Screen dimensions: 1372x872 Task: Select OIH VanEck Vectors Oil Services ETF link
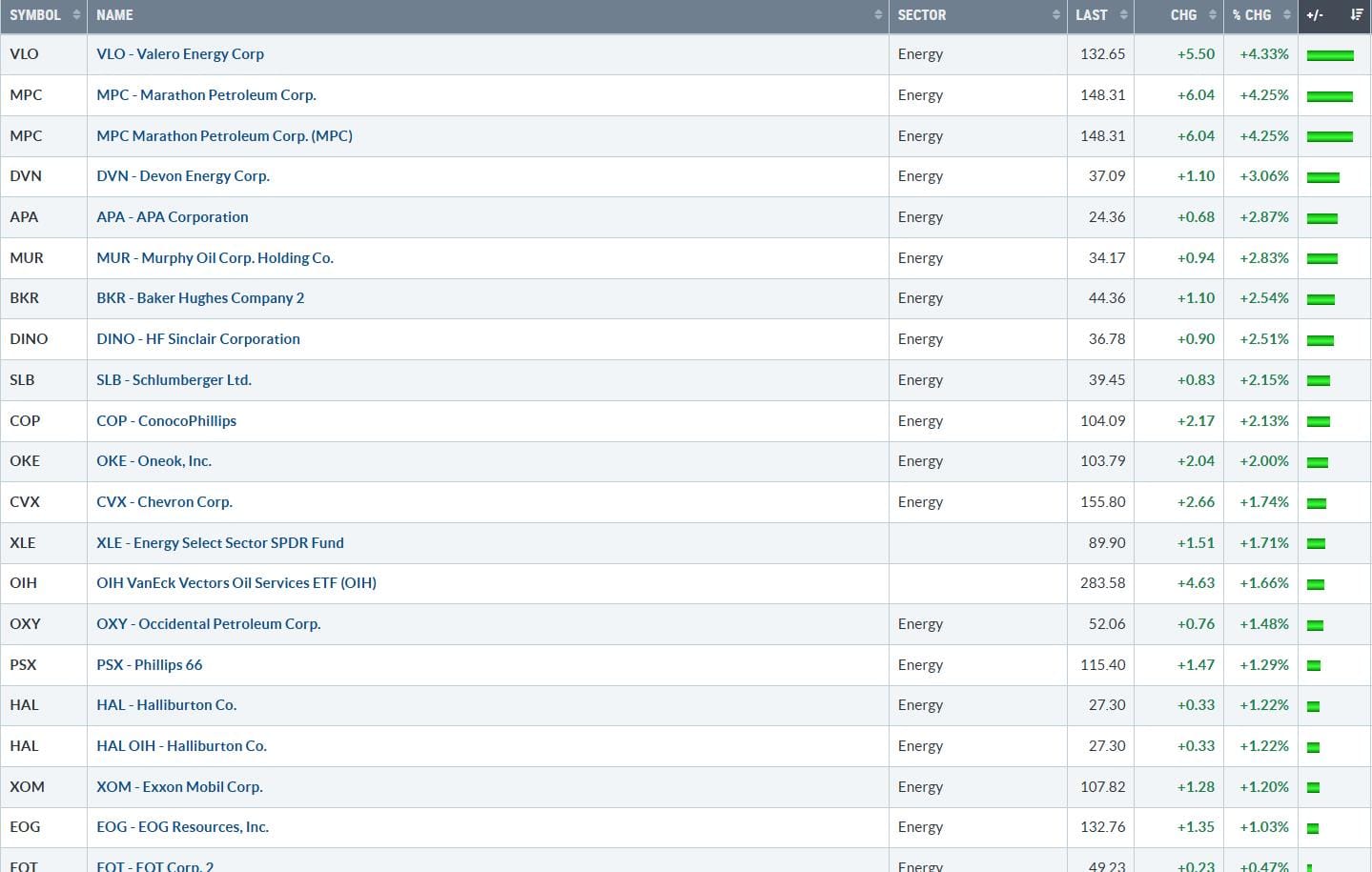click(236, 583)
